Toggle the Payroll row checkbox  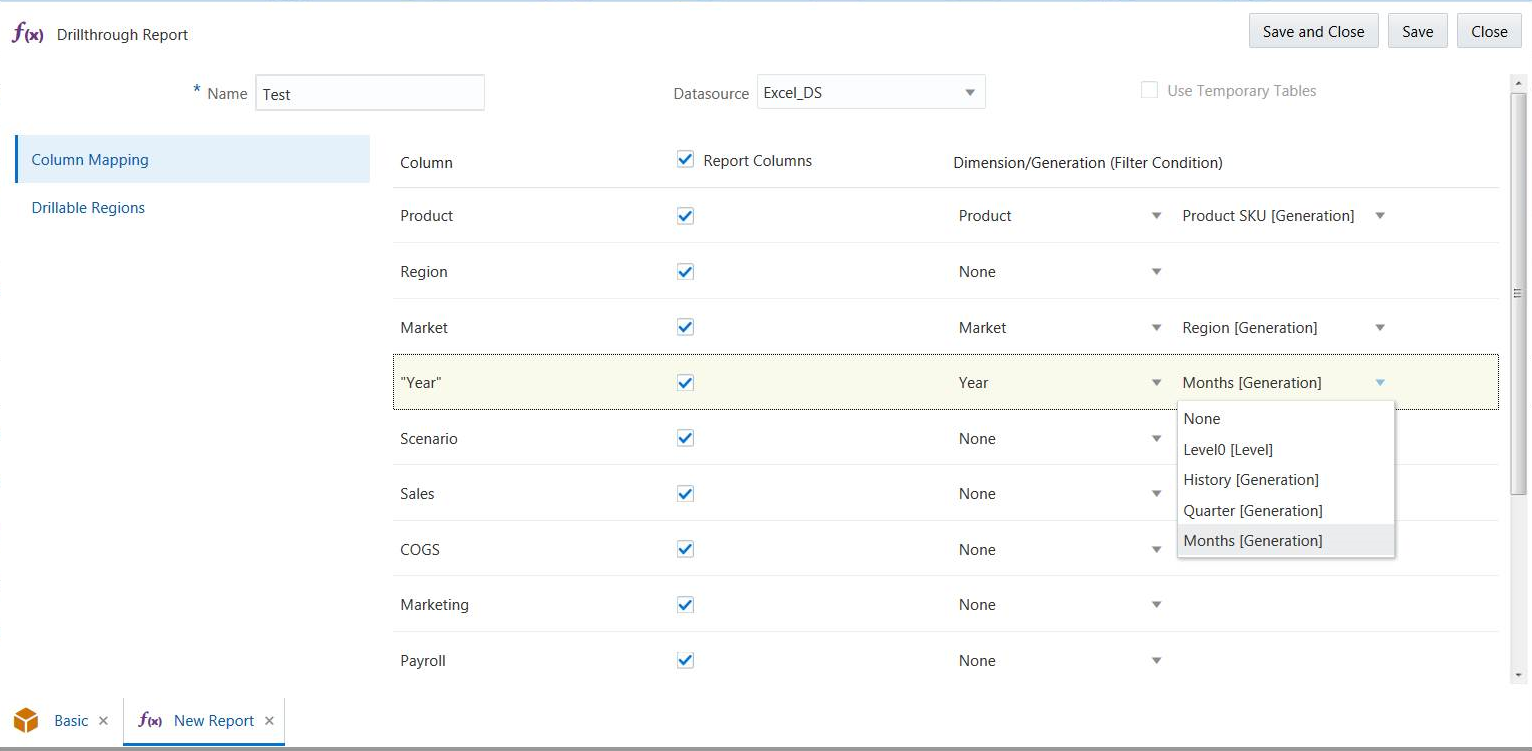click(685, 660)
